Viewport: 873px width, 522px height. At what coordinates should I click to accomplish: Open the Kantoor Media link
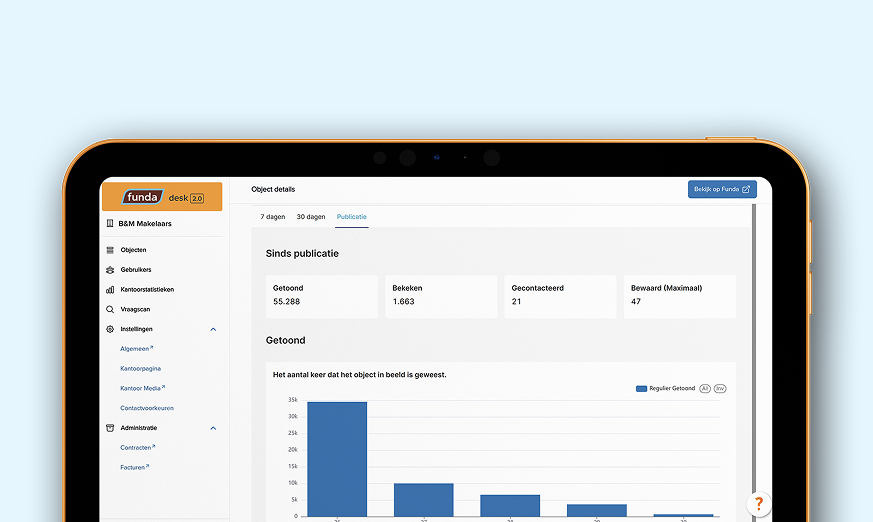click(143, 388)
